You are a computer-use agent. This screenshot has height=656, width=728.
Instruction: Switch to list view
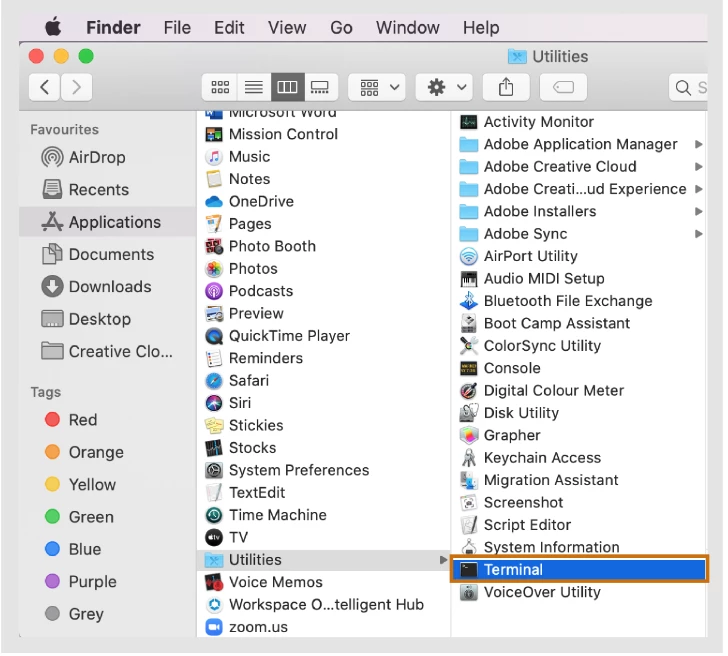tap(254, 87)
